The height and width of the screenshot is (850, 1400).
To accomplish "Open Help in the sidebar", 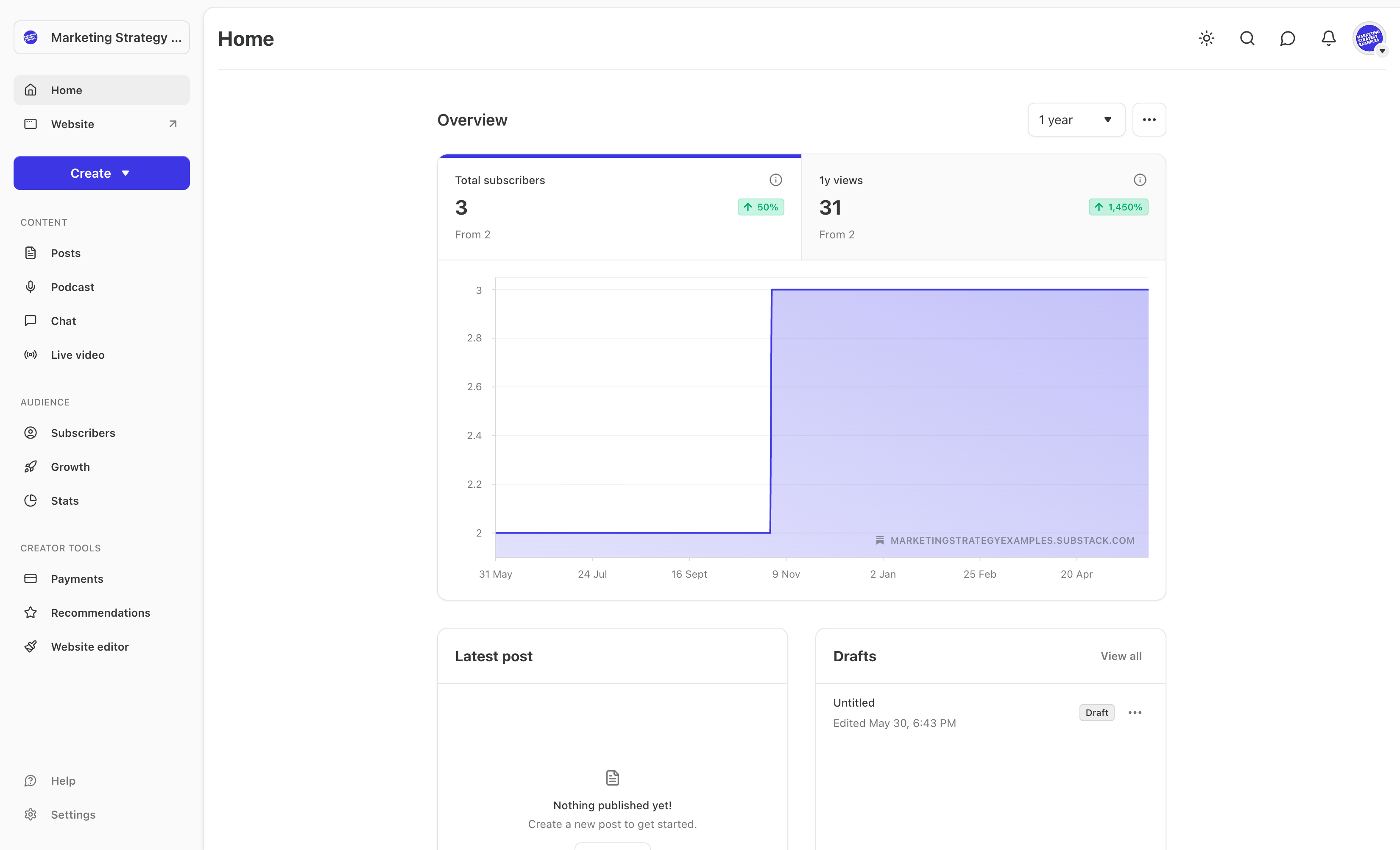I will [x=102, y=780].
